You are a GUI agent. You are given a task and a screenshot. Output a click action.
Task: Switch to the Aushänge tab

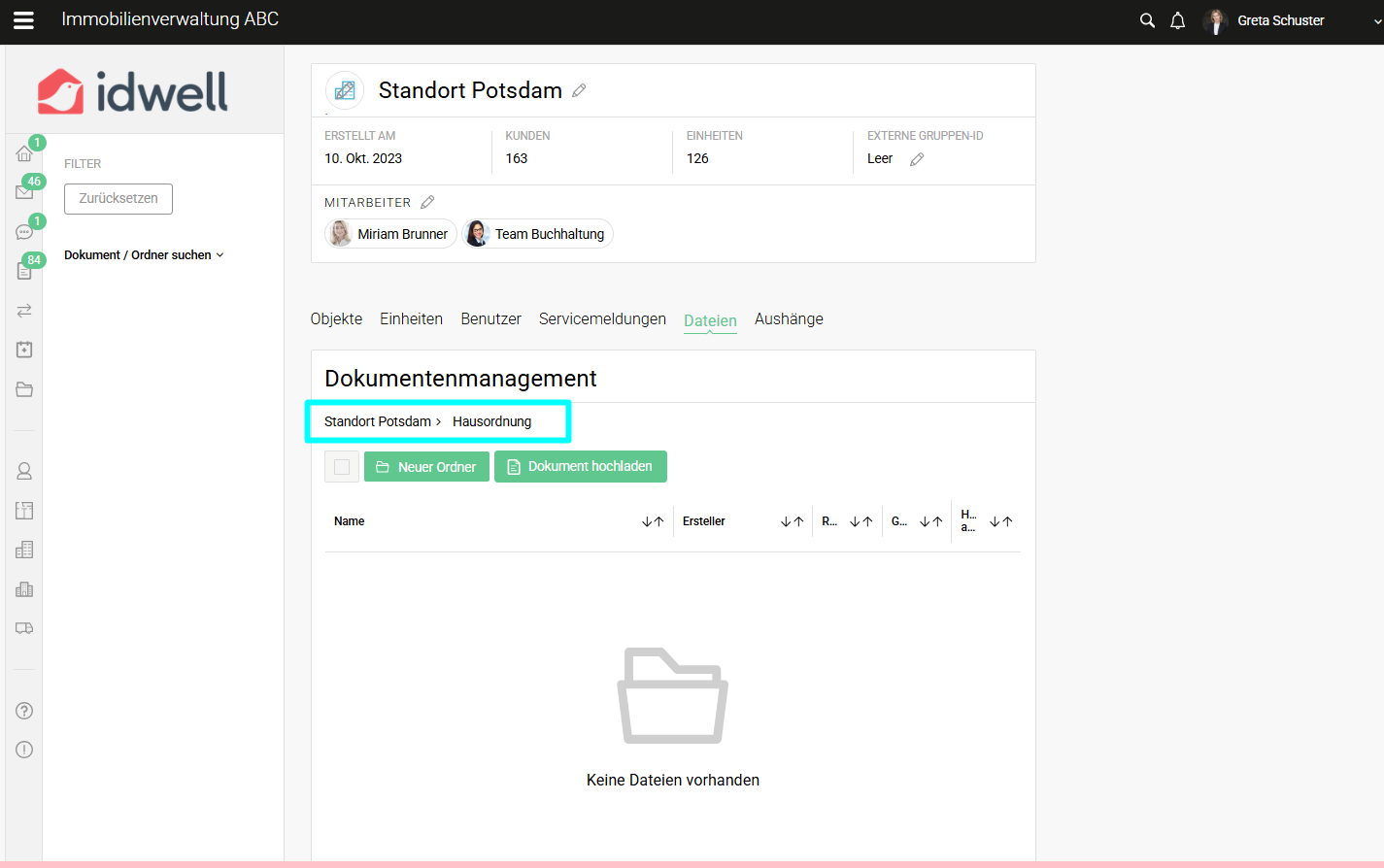pos(789,319)
